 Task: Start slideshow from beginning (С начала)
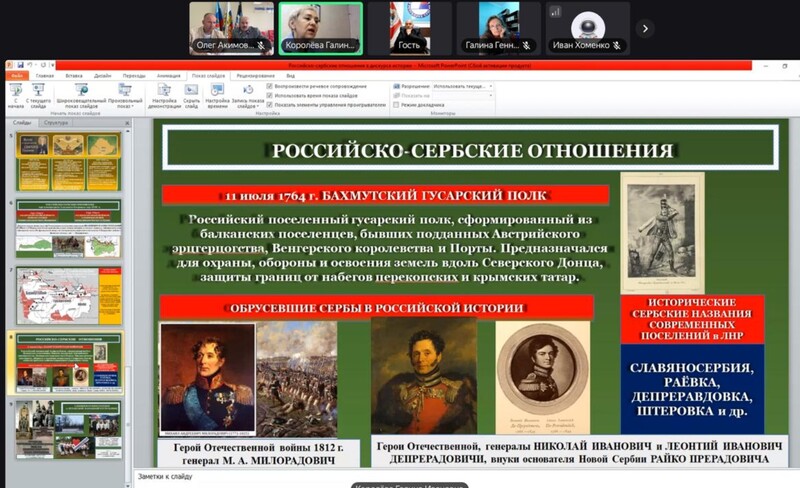point(16,96)
